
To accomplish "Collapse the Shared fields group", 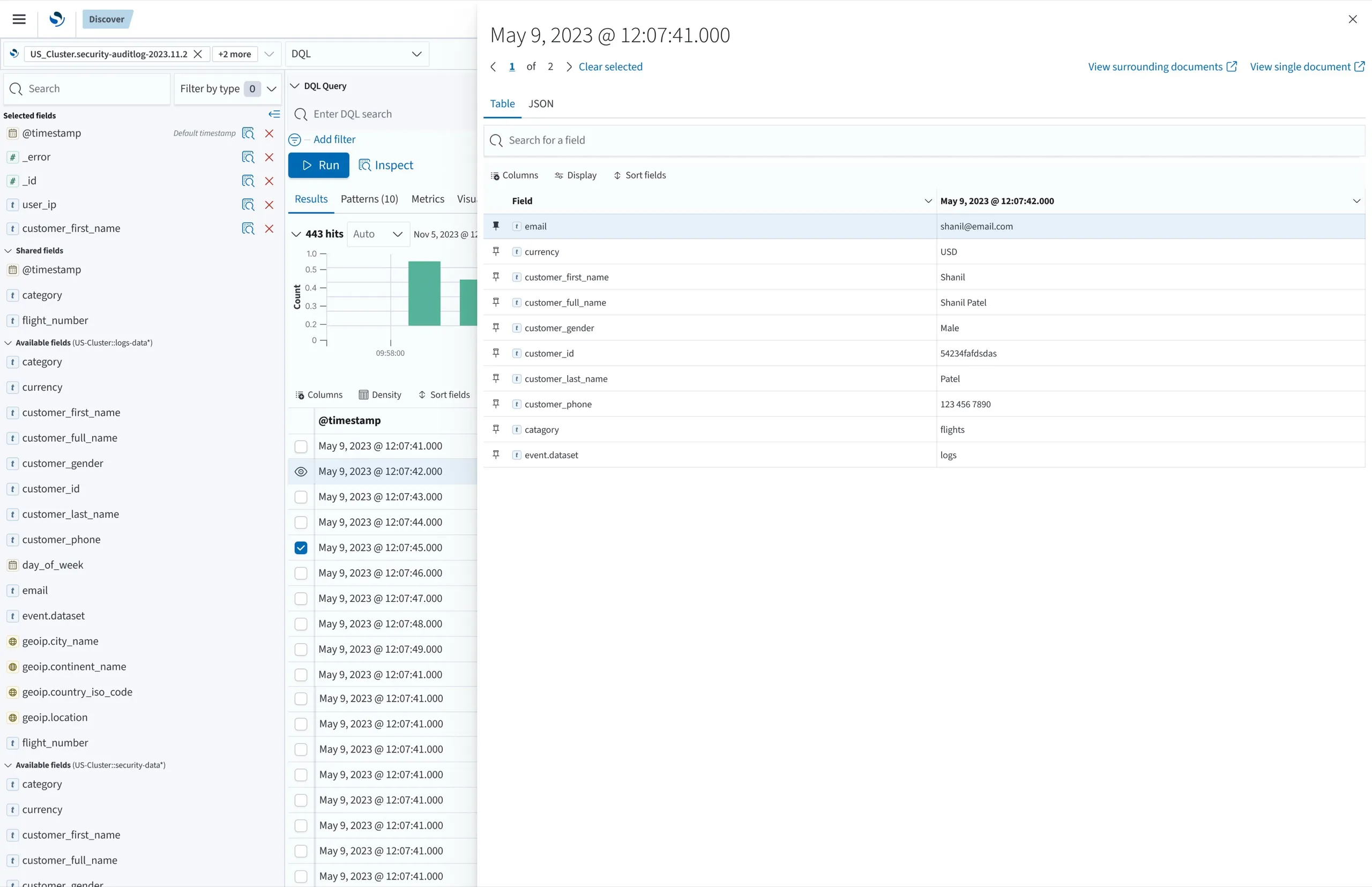I will pos(8,250).
